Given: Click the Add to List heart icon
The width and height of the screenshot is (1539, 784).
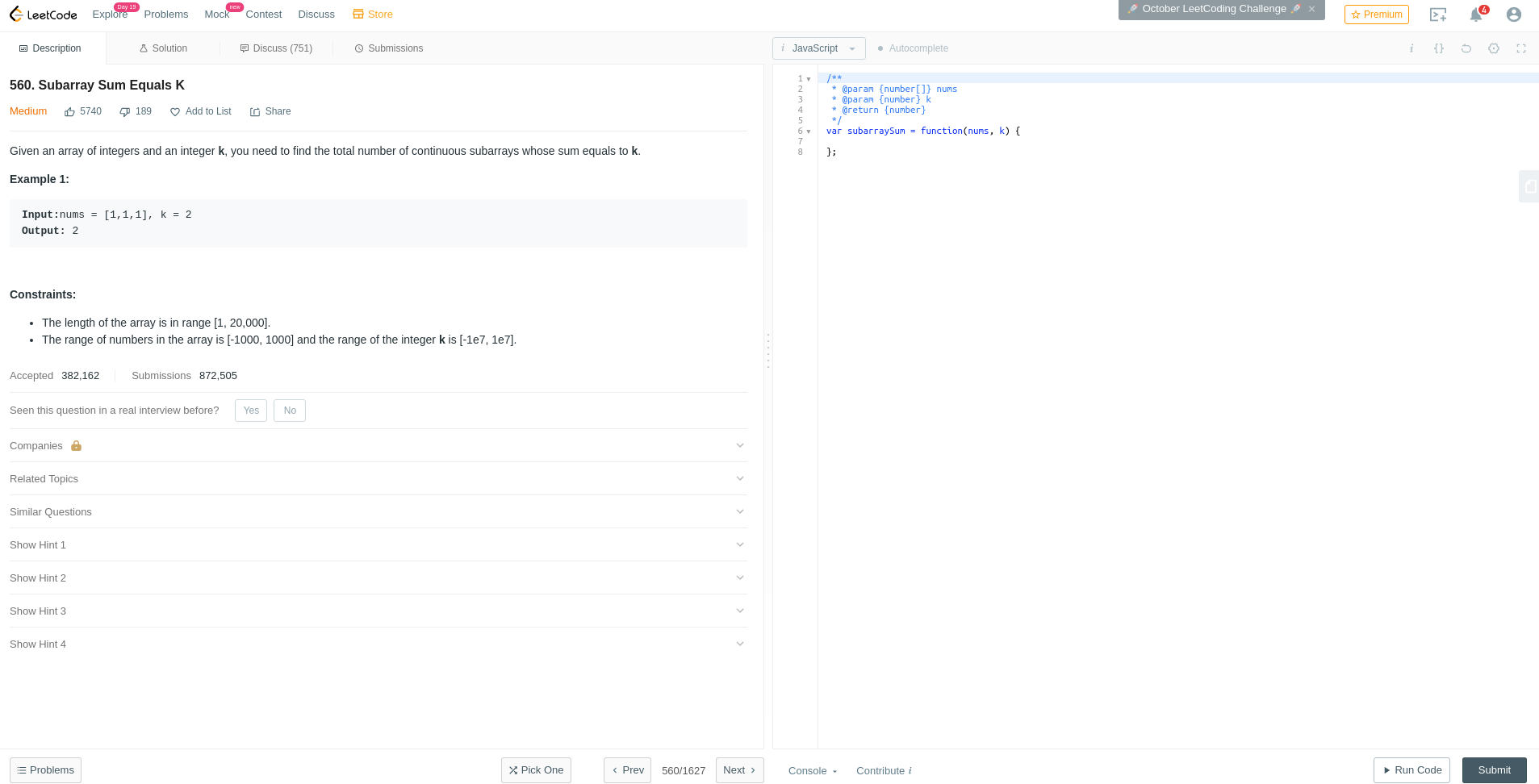Looking at the screenshot, I should [x=175, y=112].
